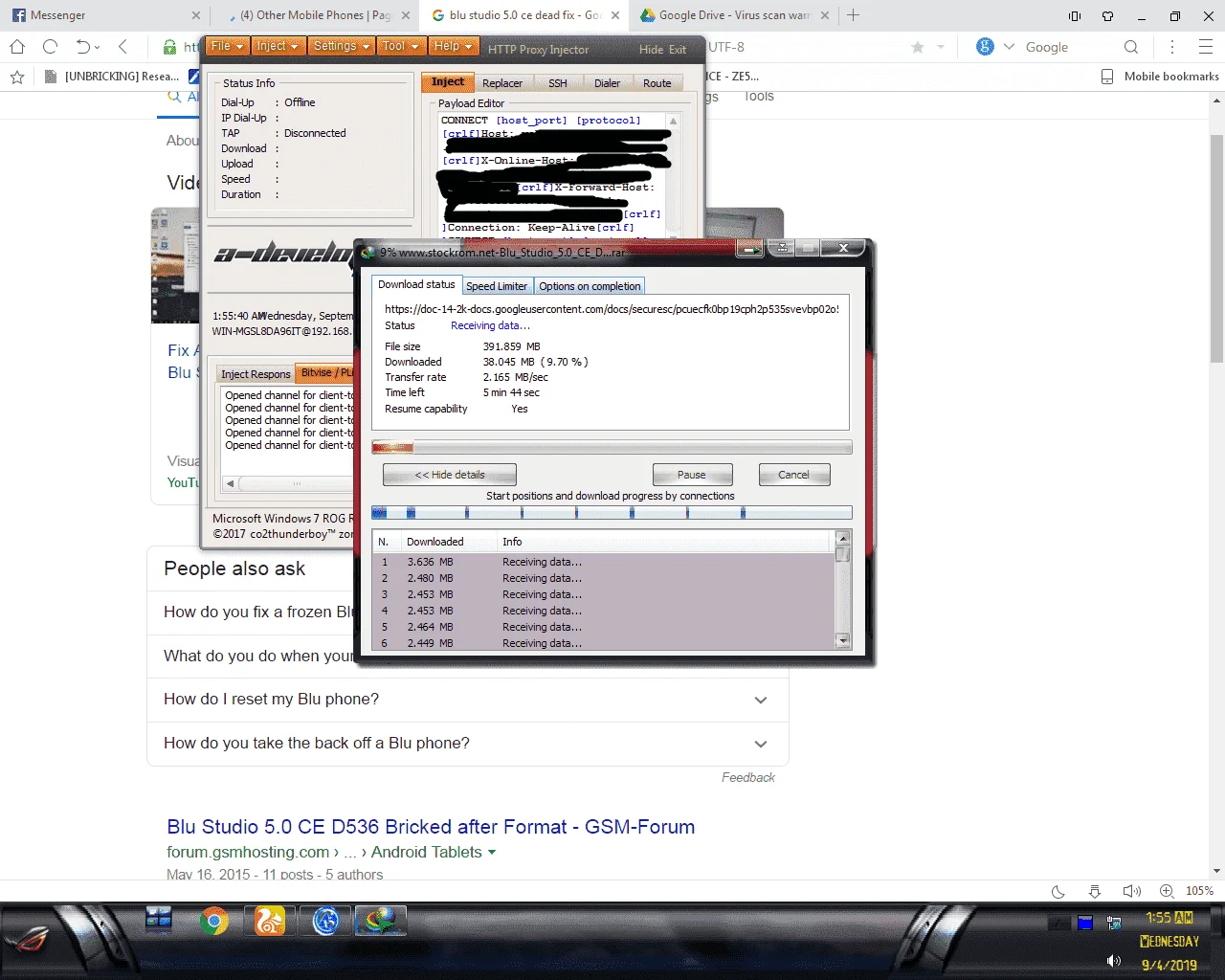This screenshot has width=1225, height=980.
Task: Select connection row 1 with 3.636 MB
Action: (604, 563)
